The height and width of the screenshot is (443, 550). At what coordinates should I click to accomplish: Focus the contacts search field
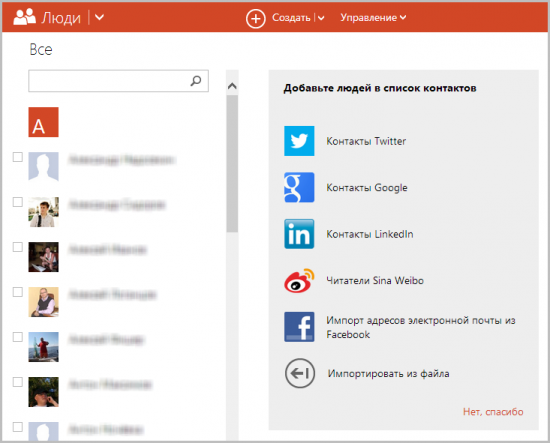119,81
